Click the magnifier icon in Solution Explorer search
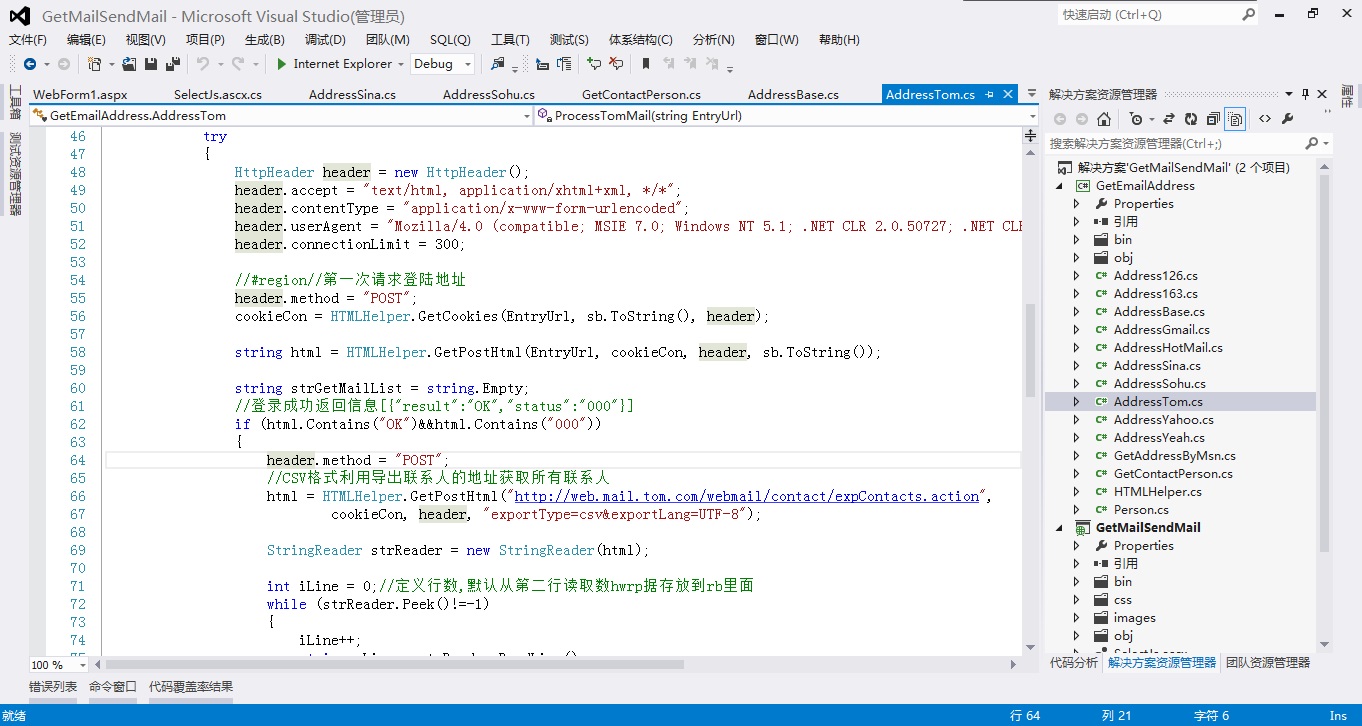Viewport: 1362px width, 726px height. (1312, 144)
